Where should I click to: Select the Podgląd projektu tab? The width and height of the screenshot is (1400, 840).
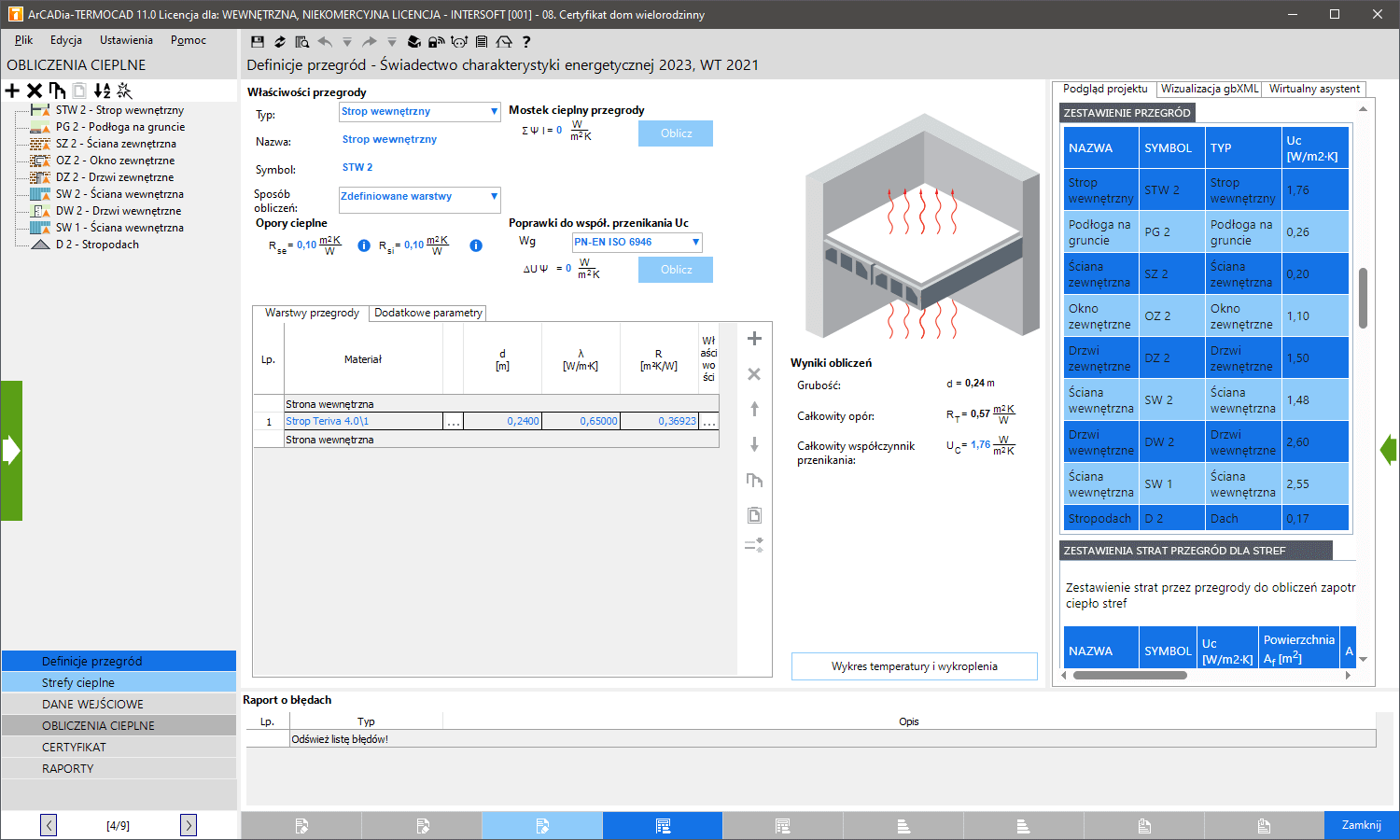point(1105,89)
